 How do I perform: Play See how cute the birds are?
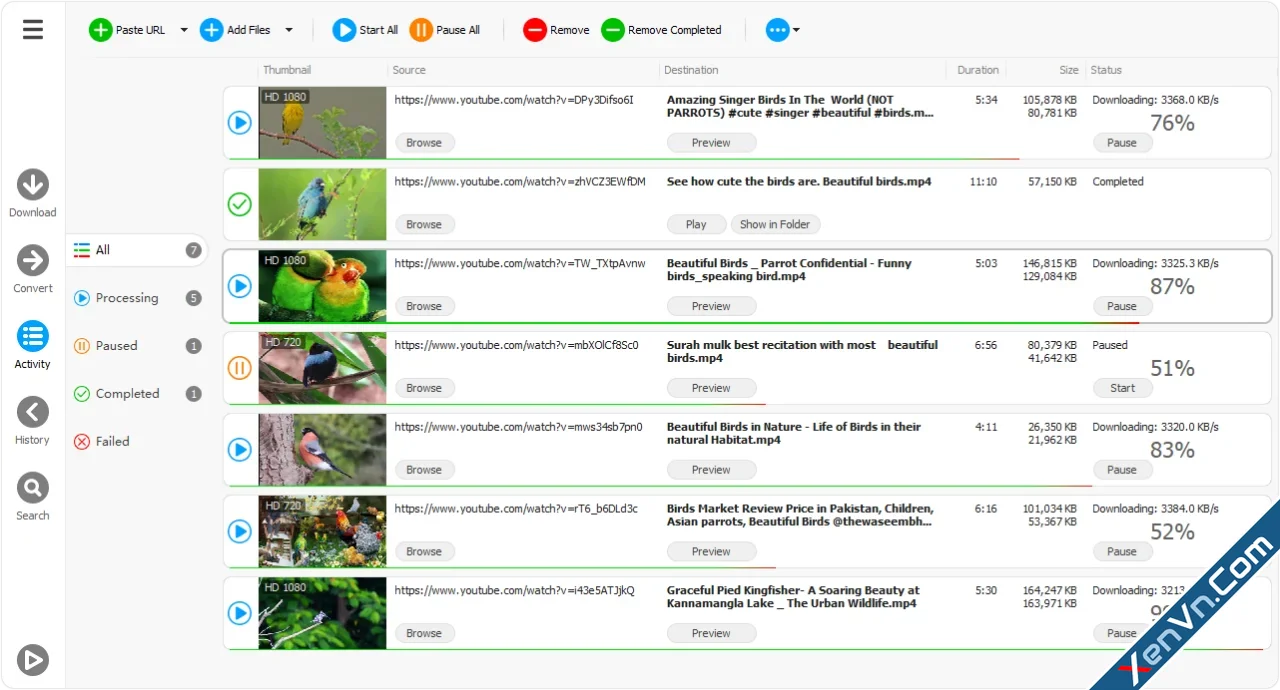pos(696,225)
